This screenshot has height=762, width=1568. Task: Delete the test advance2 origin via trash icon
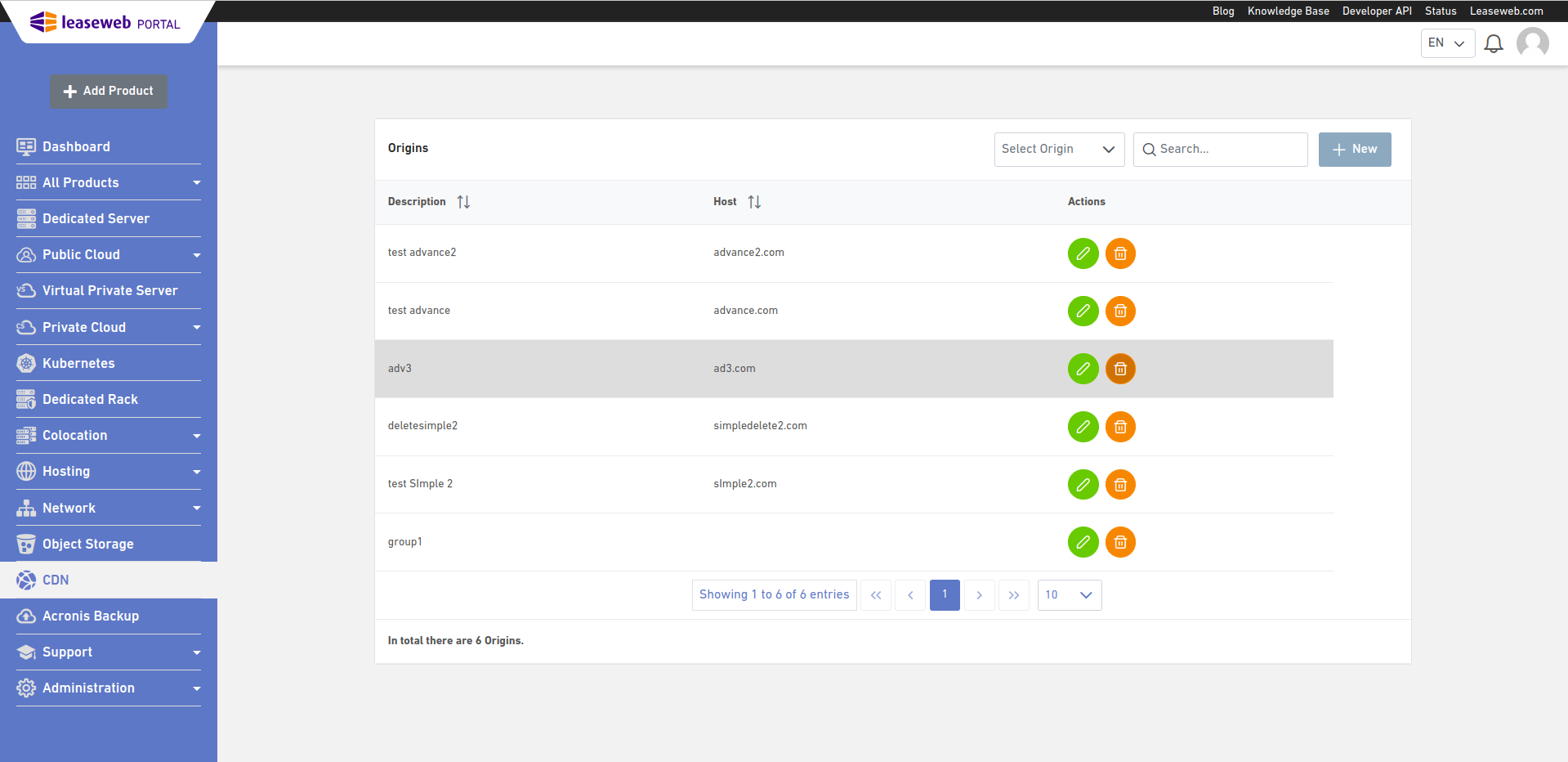tap(1120, 253)
